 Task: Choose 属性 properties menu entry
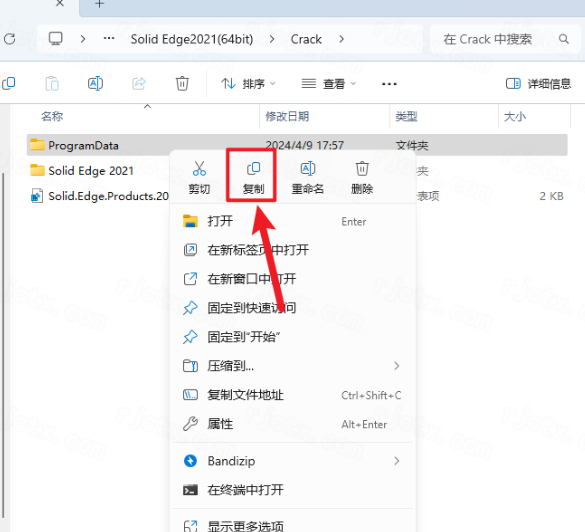tap(293, 424)
